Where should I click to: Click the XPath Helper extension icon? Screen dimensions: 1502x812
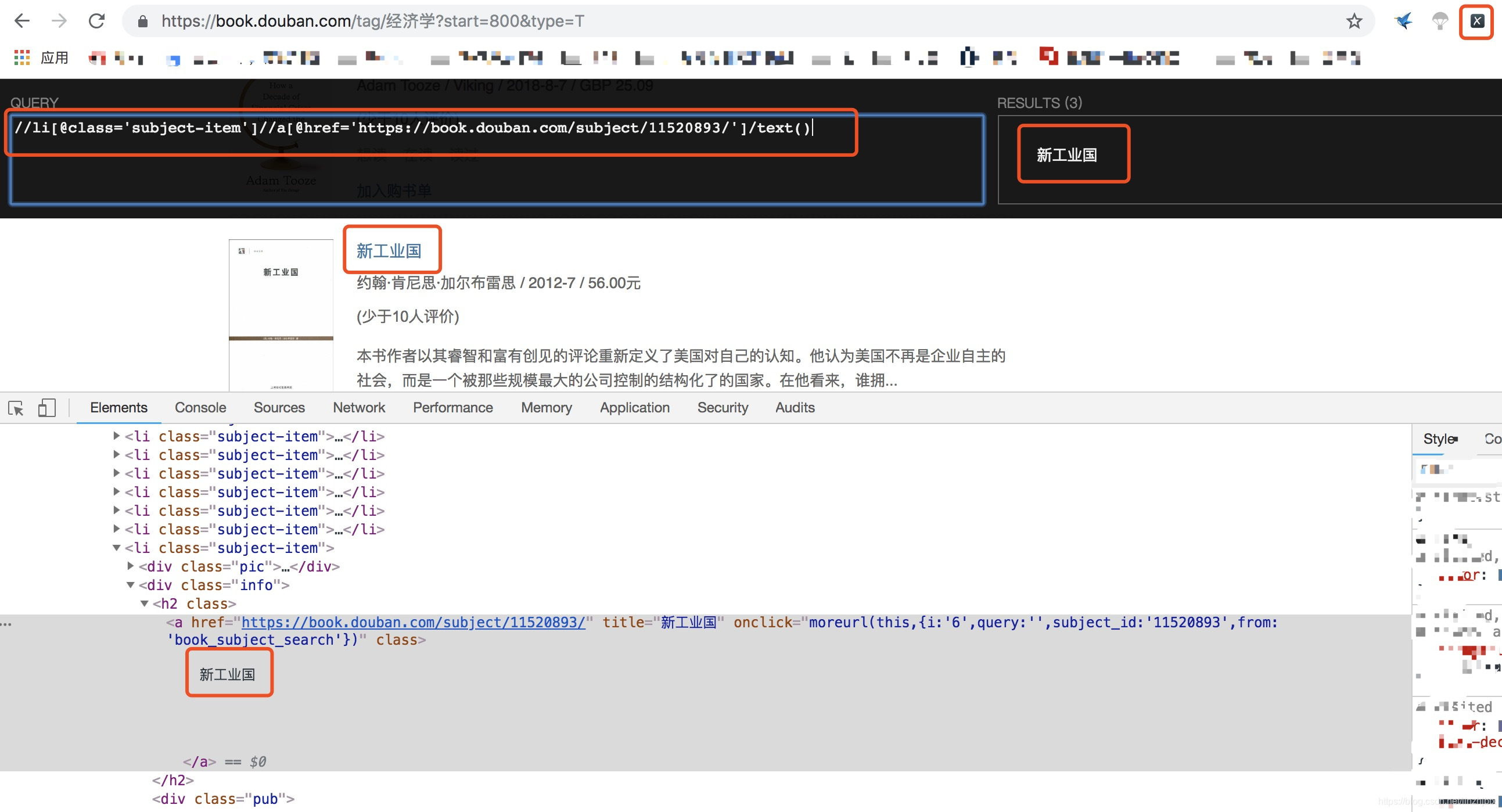tap(1476, 21)
